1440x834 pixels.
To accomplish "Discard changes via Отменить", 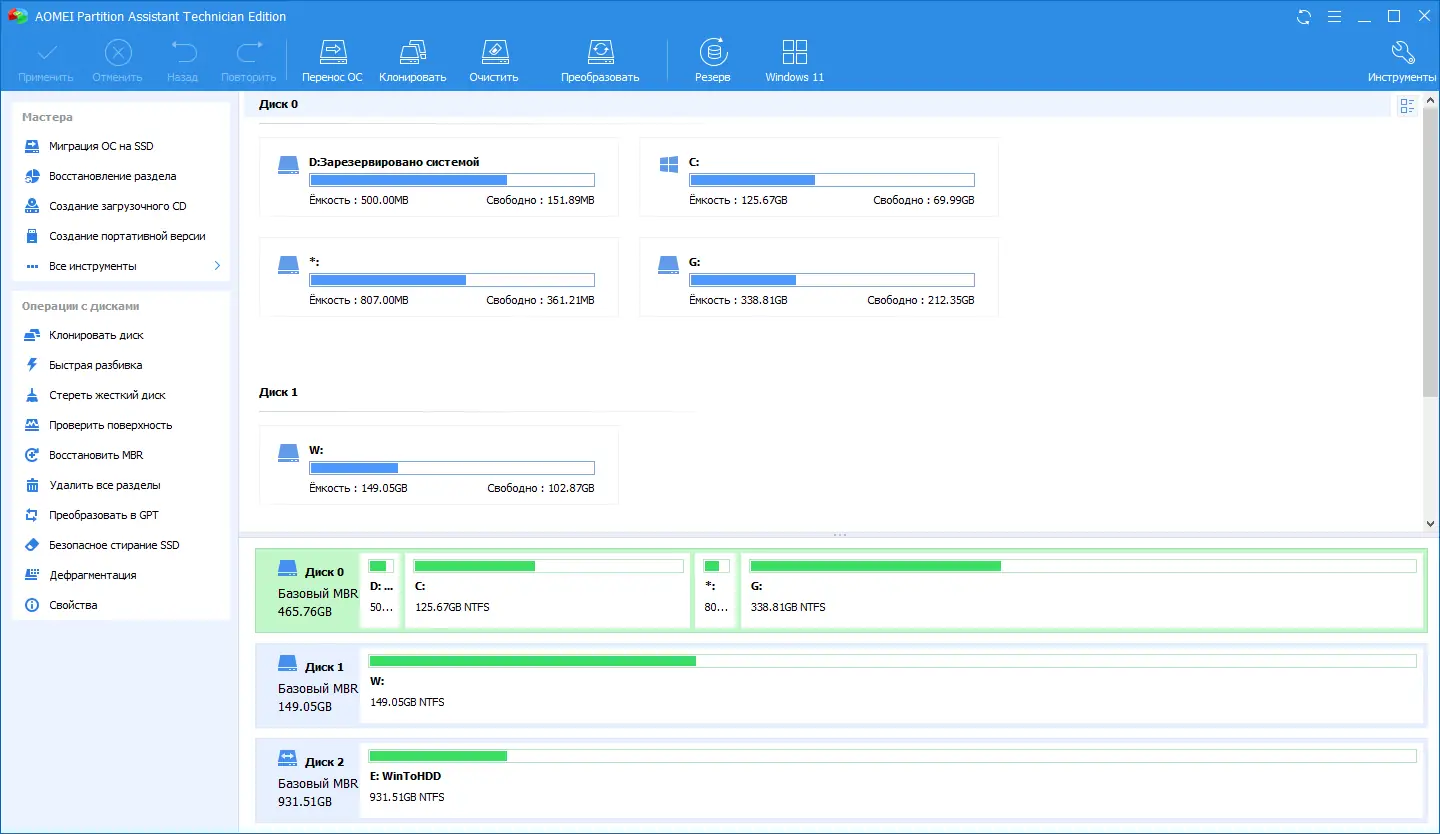I will pyautogui.click(x=117, y=57).
